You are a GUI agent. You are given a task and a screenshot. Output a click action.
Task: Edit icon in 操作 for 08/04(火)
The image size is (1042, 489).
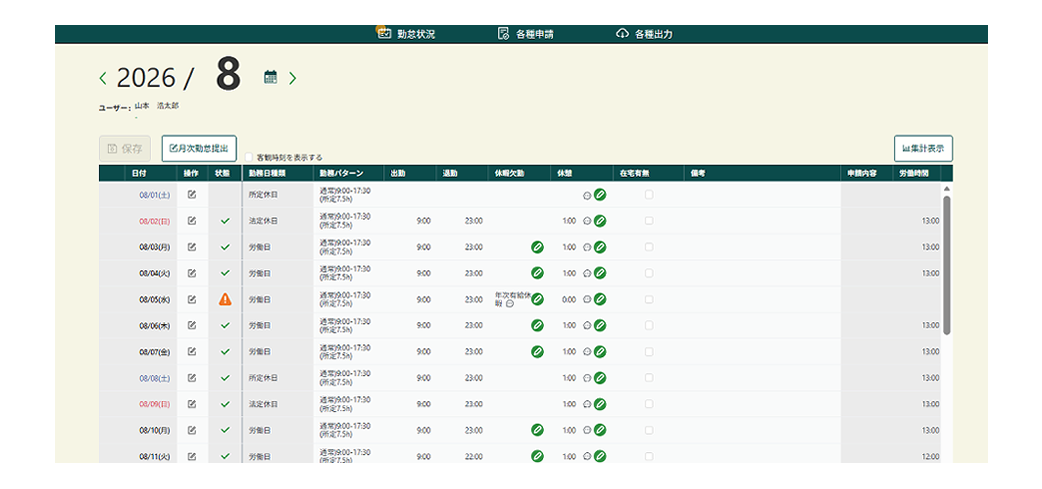(x=191, y=273)
